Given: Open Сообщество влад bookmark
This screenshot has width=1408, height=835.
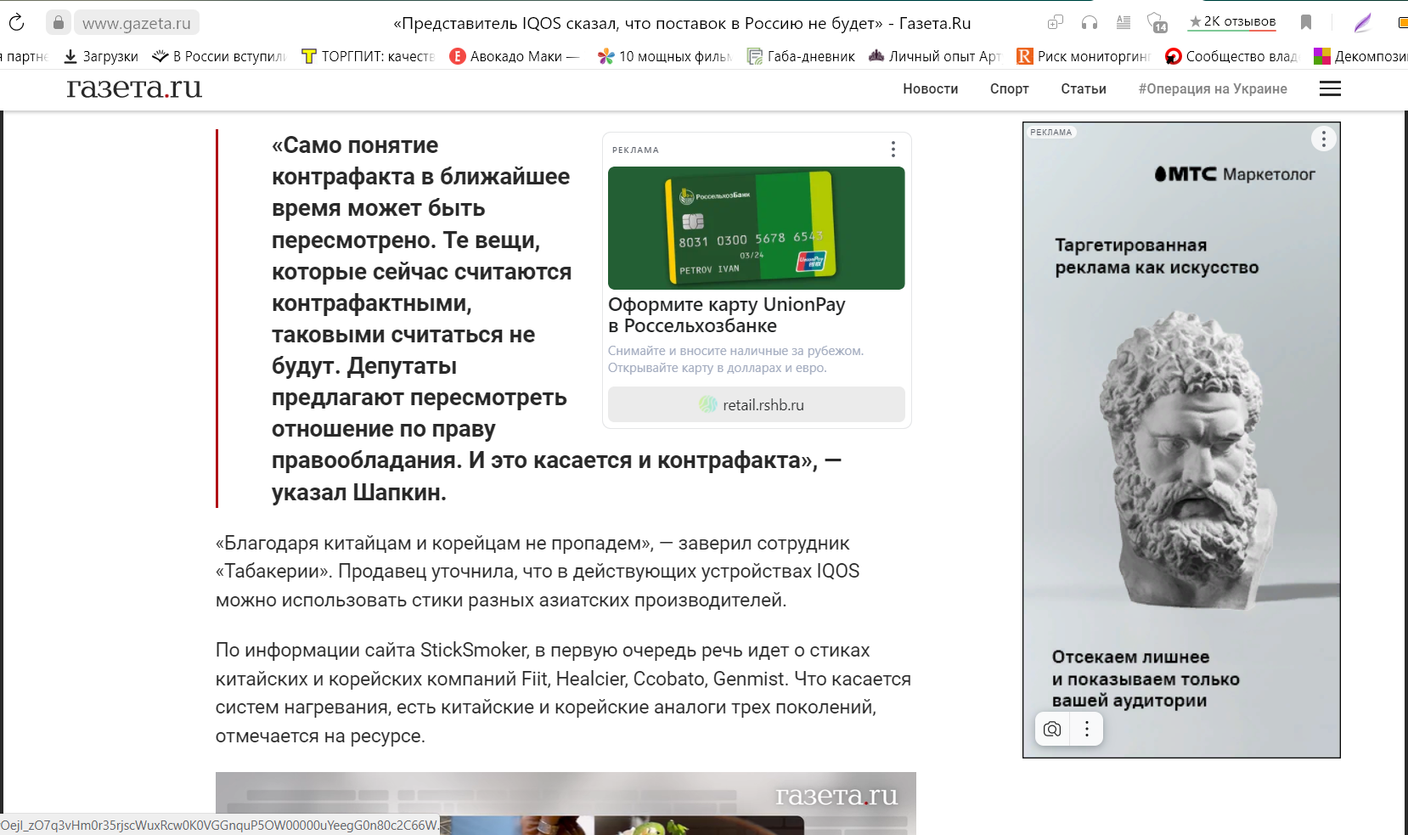Looking at the screenshot, I should pos(1232,57).
